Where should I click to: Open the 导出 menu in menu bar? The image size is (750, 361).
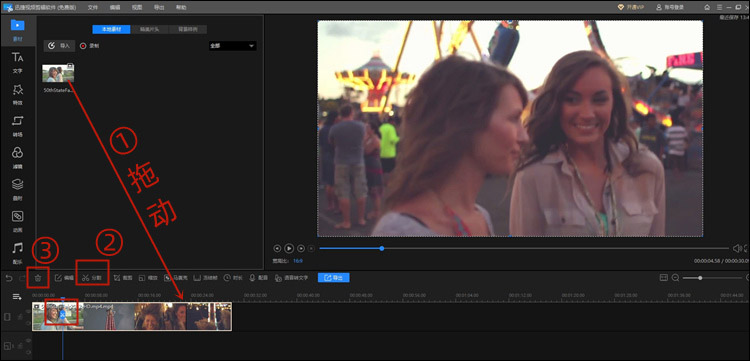click(159, 7)
